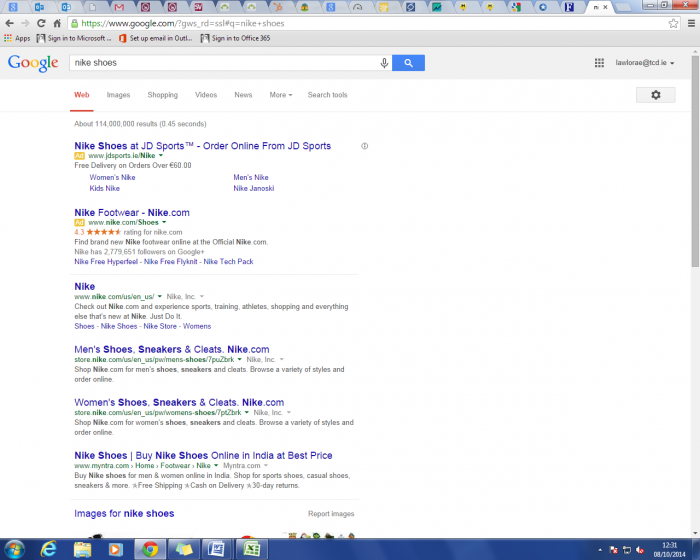
Task: Launch Internet Explorer from the taskbar
Action: (x=48, y=549)
